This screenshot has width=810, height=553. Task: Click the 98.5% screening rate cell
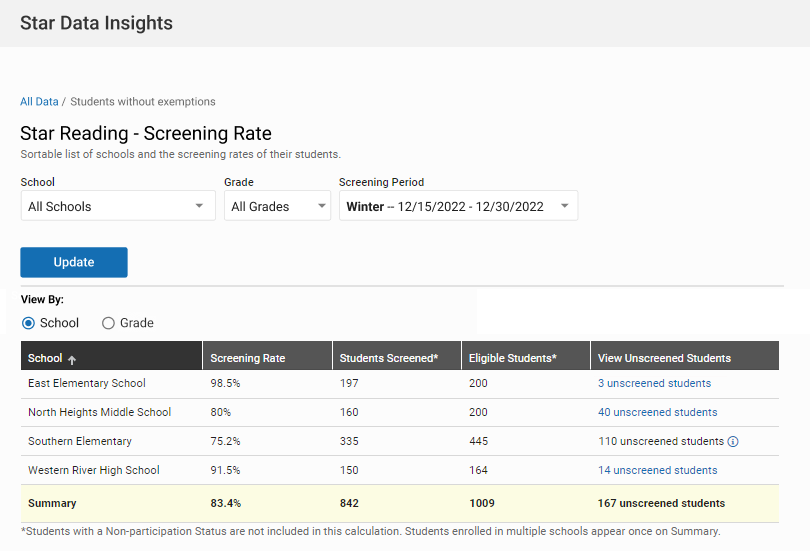(x=225, y=383)
